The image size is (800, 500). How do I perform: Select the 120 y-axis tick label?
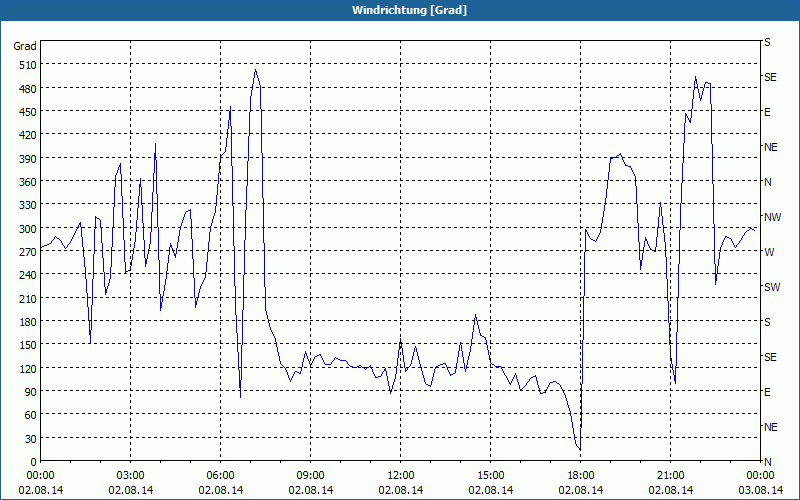click(x=28, y=368)
